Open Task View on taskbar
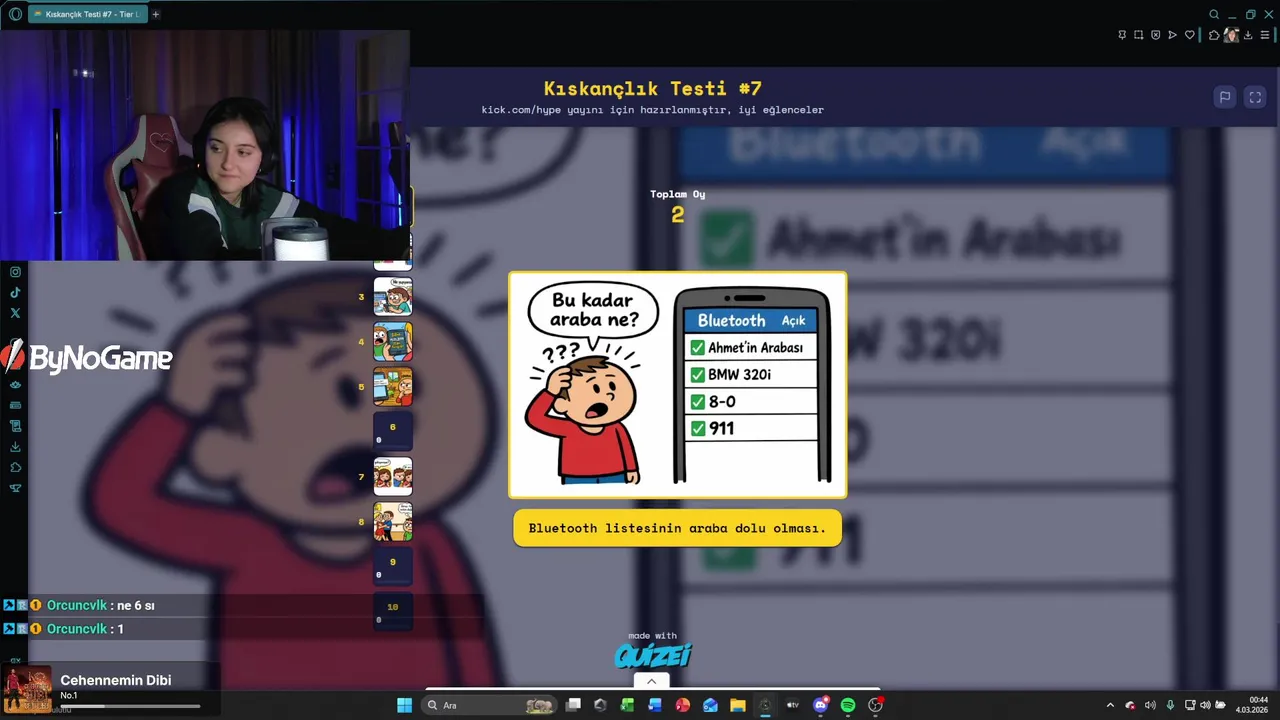This screenshot has width=1280, height=720. tap(573, 705)
